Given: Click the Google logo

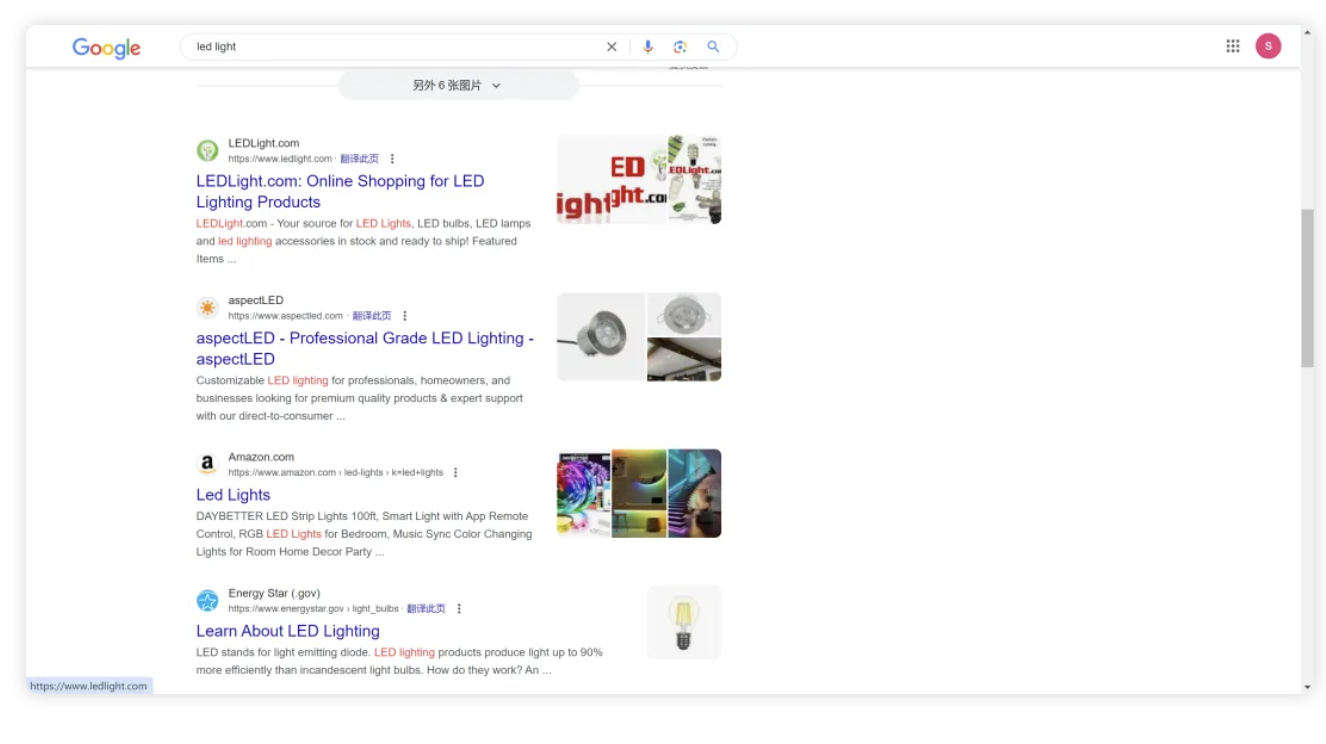Looking at the screenshot, I should [x=106, y=48].
